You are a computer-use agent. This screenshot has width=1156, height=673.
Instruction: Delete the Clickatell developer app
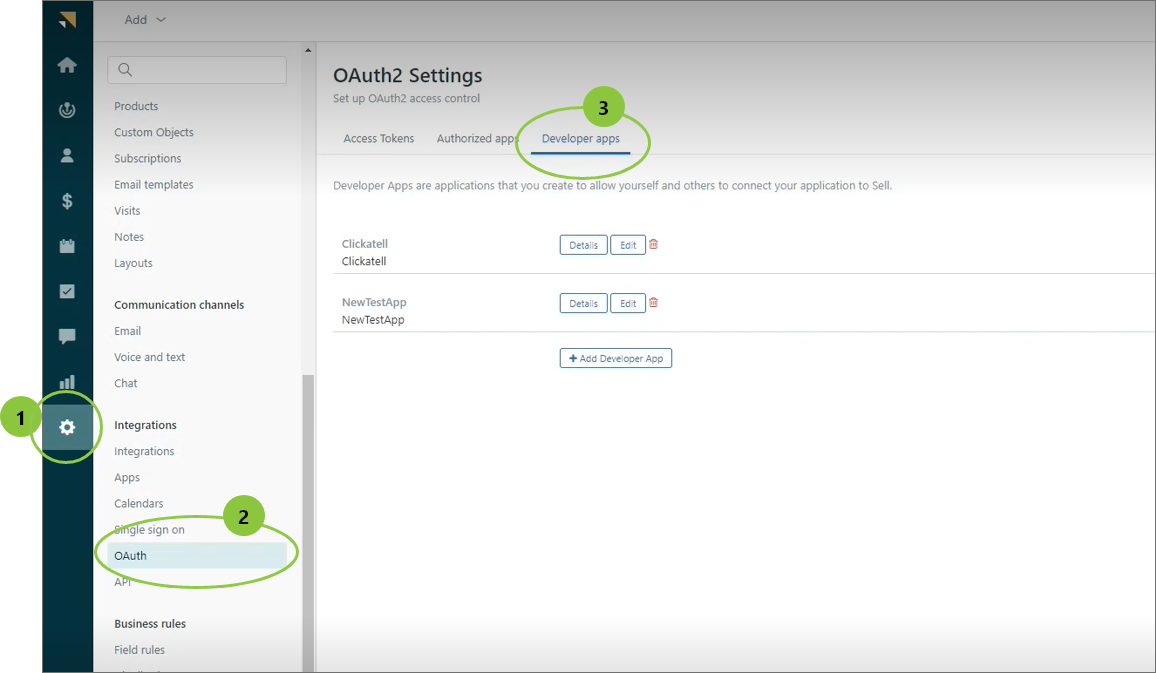[x=654, y=244]
